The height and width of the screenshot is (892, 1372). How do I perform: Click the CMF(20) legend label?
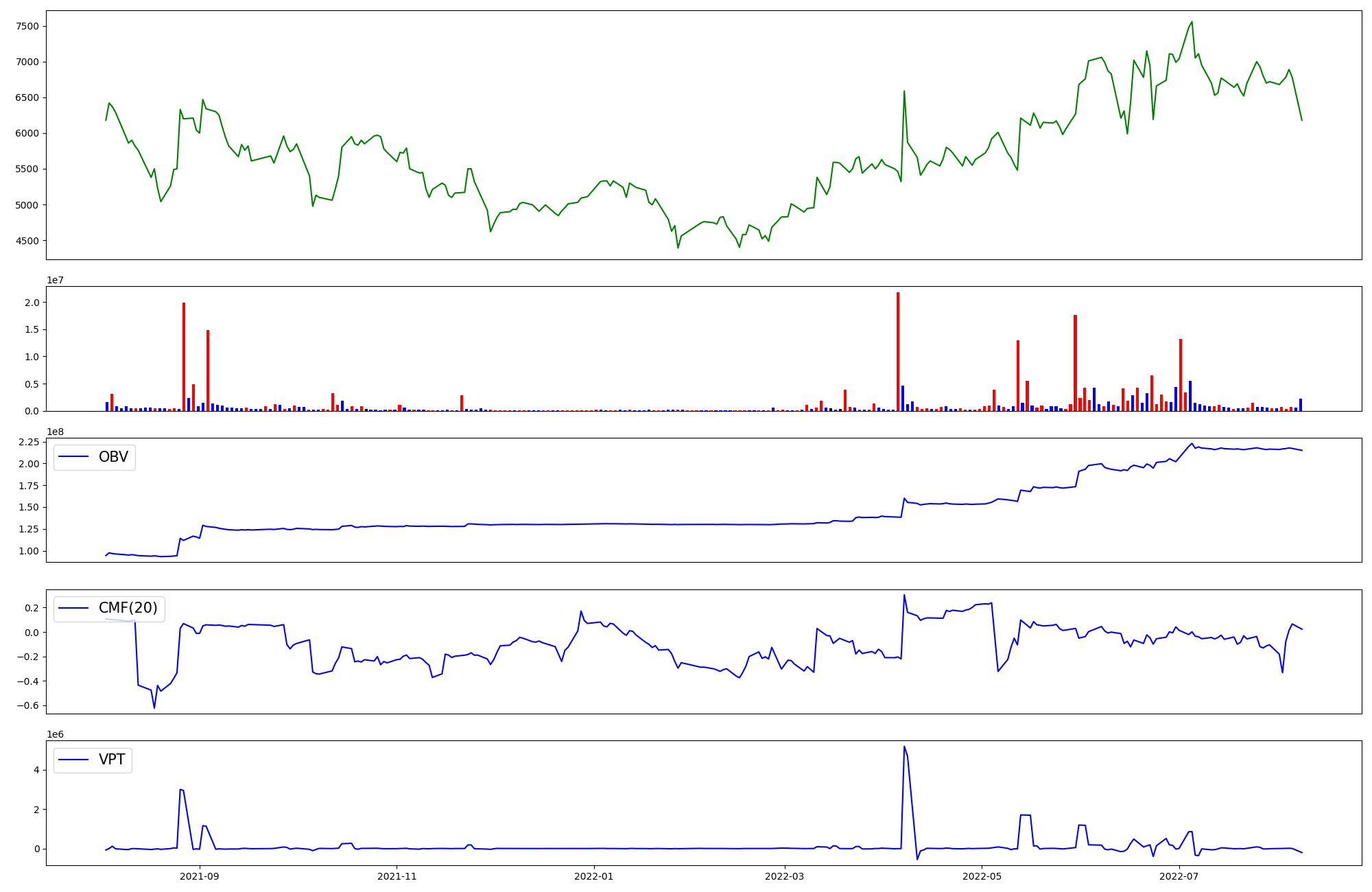click(128, 608)
